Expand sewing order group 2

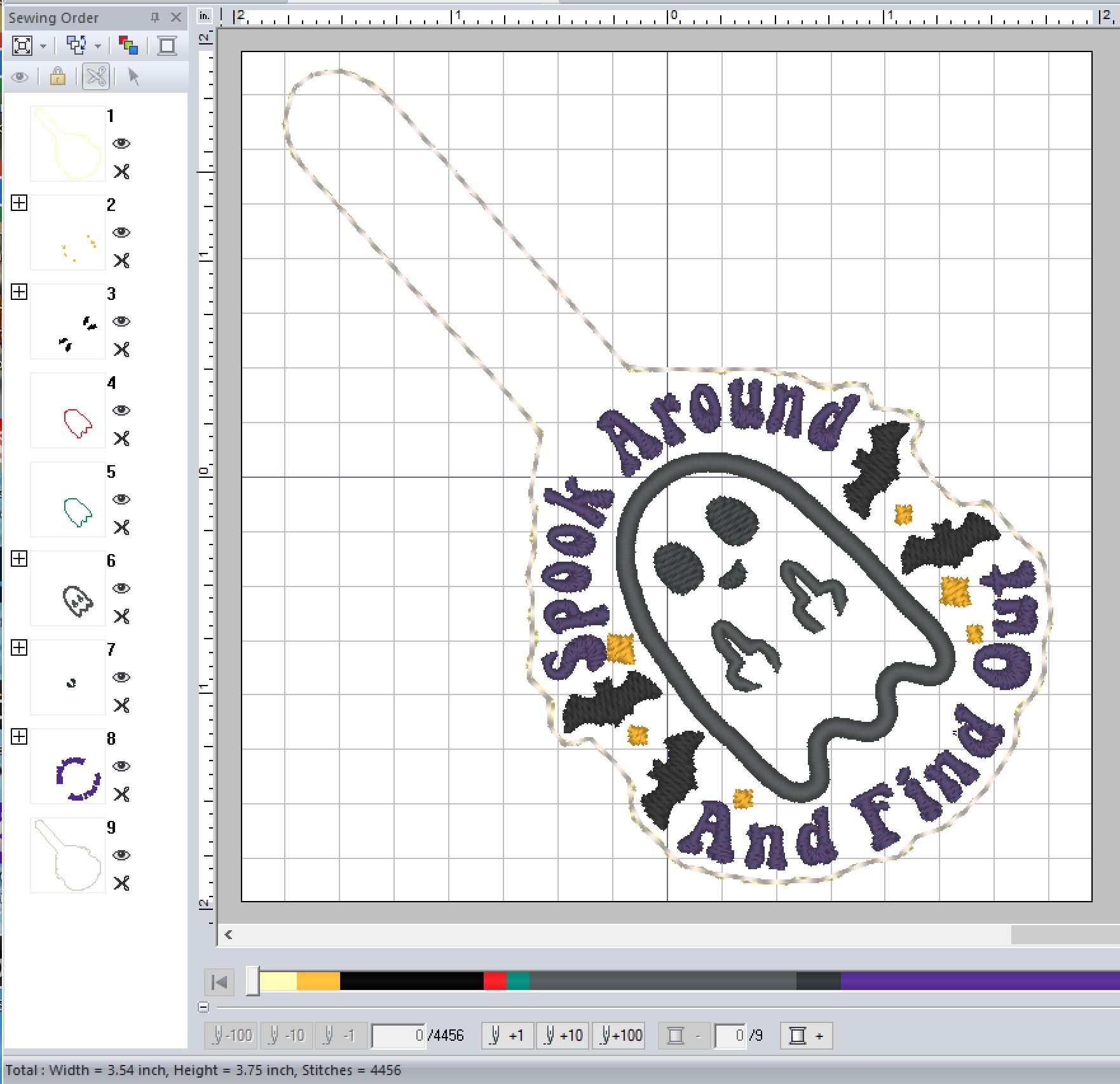point(19,203)
